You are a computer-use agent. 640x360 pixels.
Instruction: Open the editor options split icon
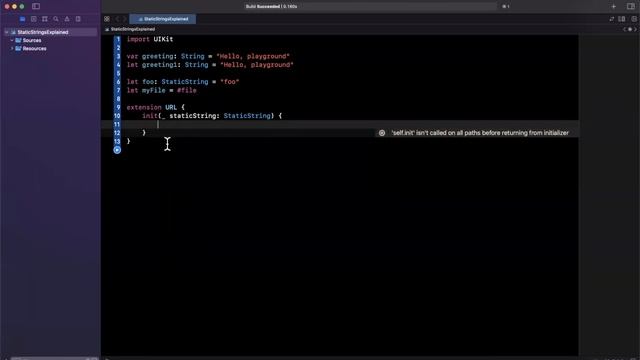coord(622,19)
